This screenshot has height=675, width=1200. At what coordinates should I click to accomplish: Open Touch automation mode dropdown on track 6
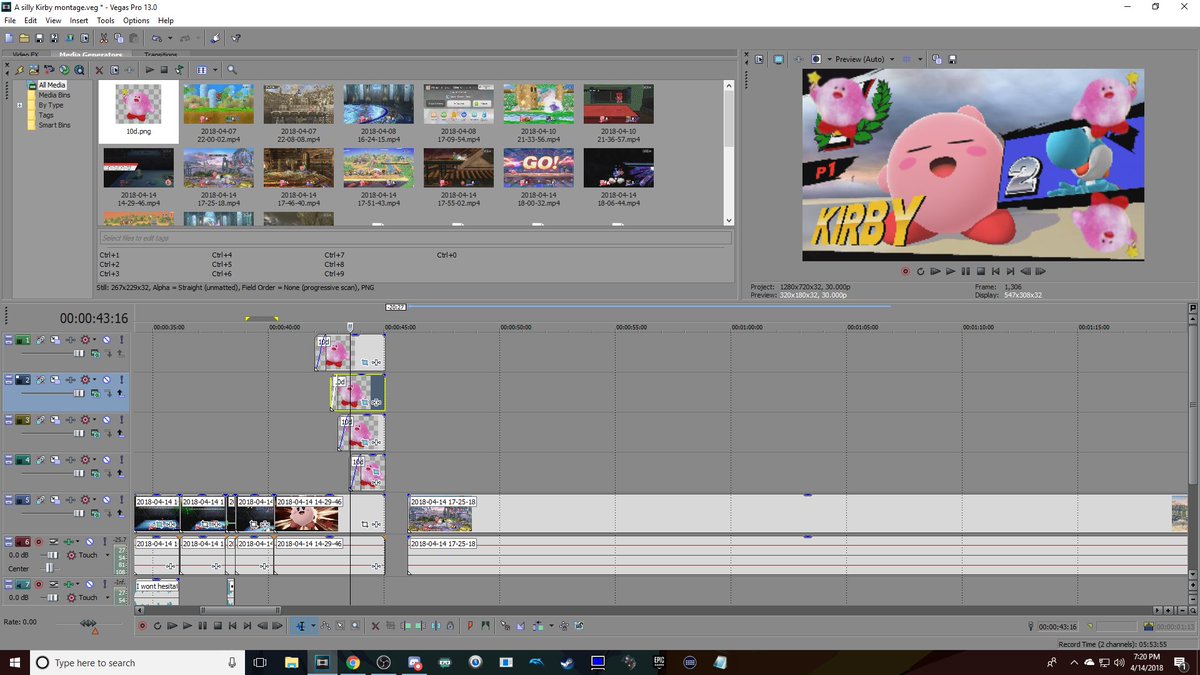[x=107, y=555]
